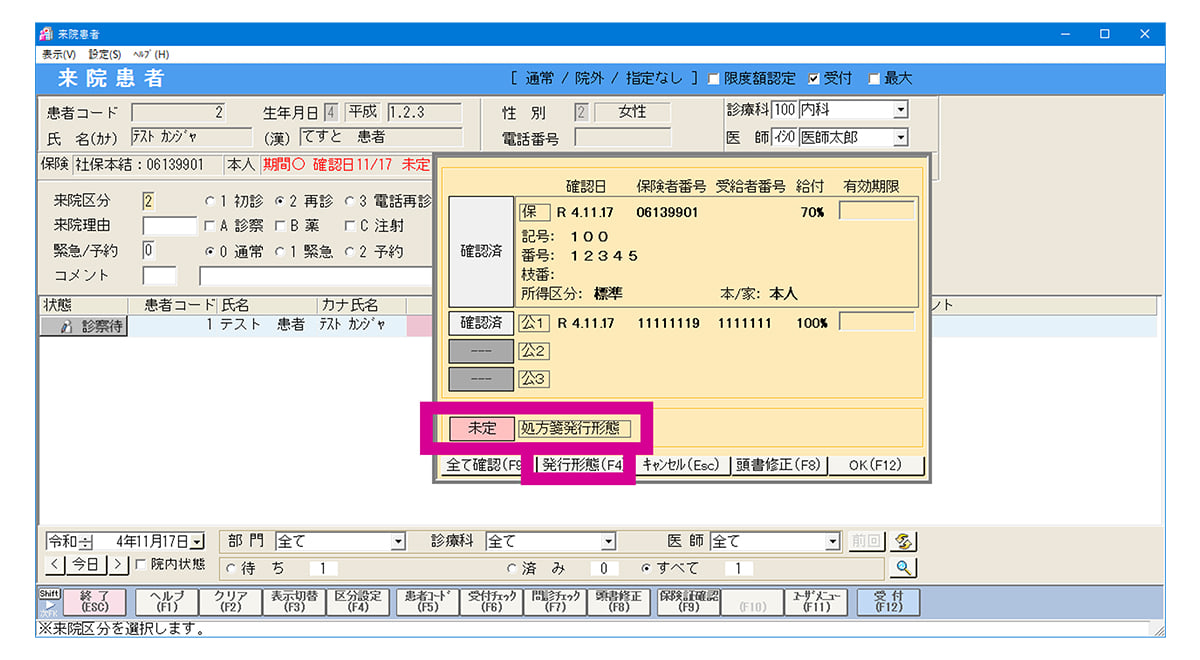Open the 表示(V) menu
This screenshot has width=1200, height=660.
59,54
